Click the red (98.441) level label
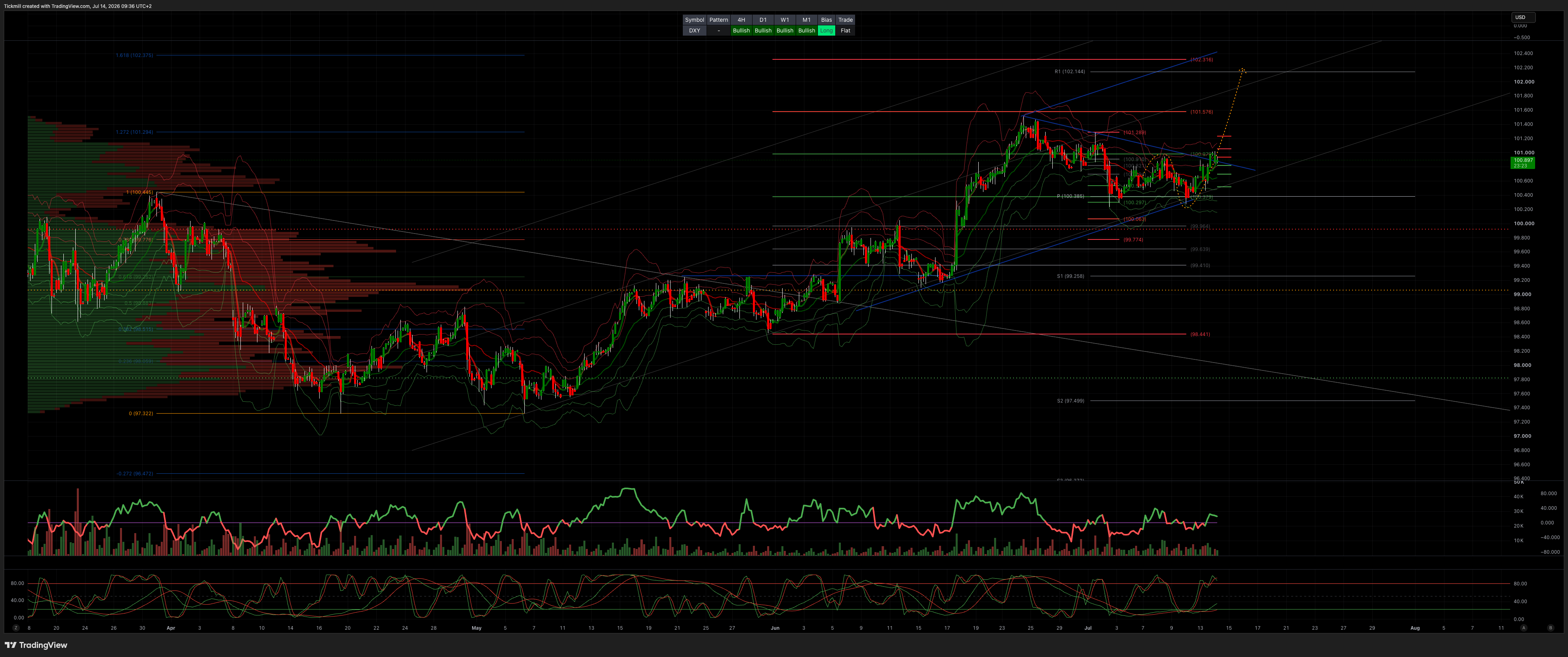The width and height of the screenshot is (1568, 657). click(1200, 334)
